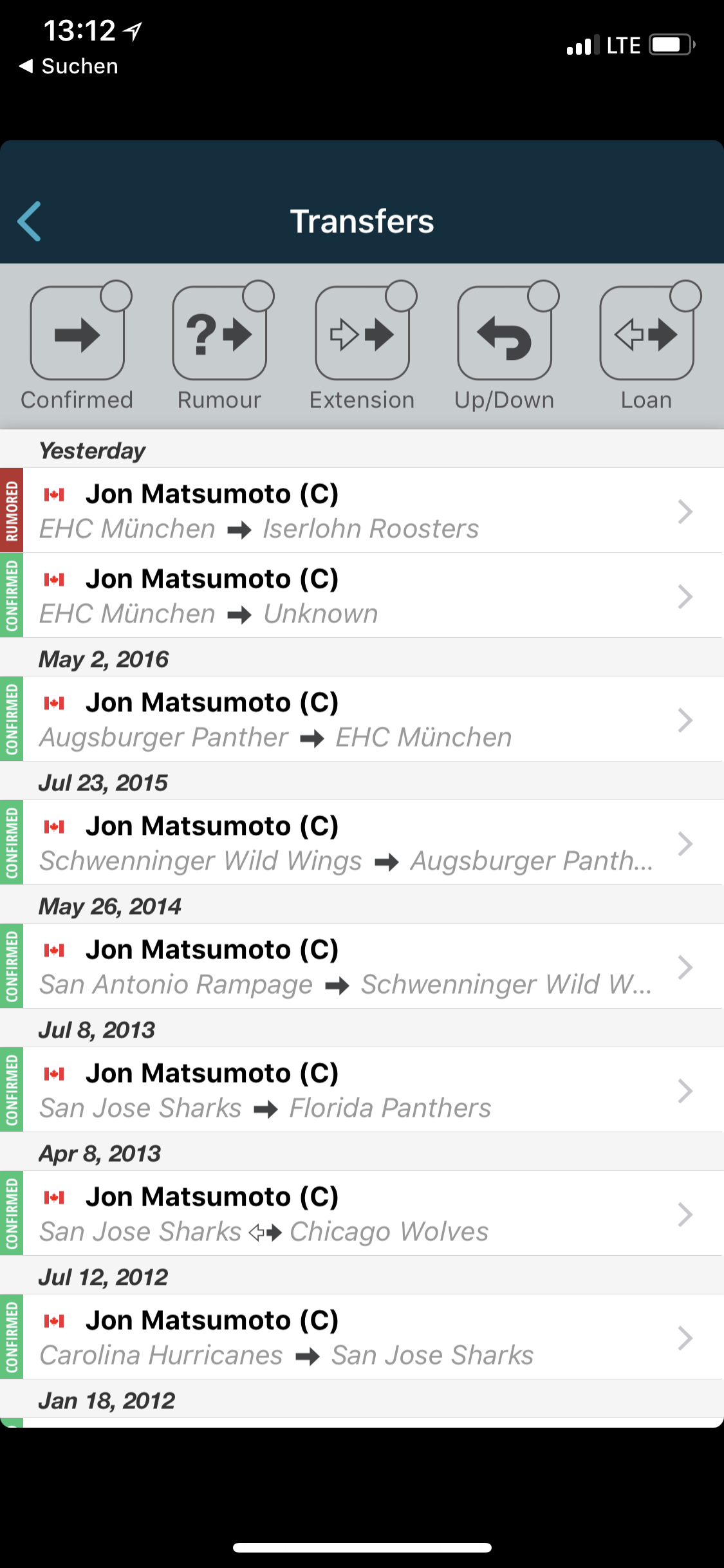Image resolution: width=724 pixels, height=1568 pixels.
Task: Go back using the blue chevron
Action: 30,221
